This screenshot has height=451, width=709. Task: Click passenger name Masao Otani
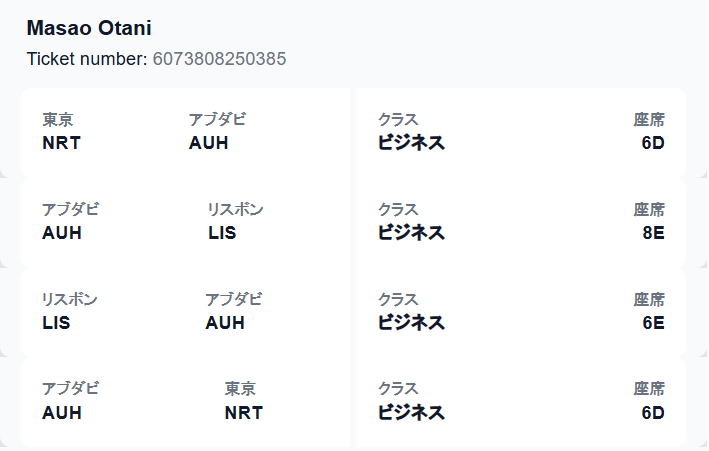click(x=89, y=28)
